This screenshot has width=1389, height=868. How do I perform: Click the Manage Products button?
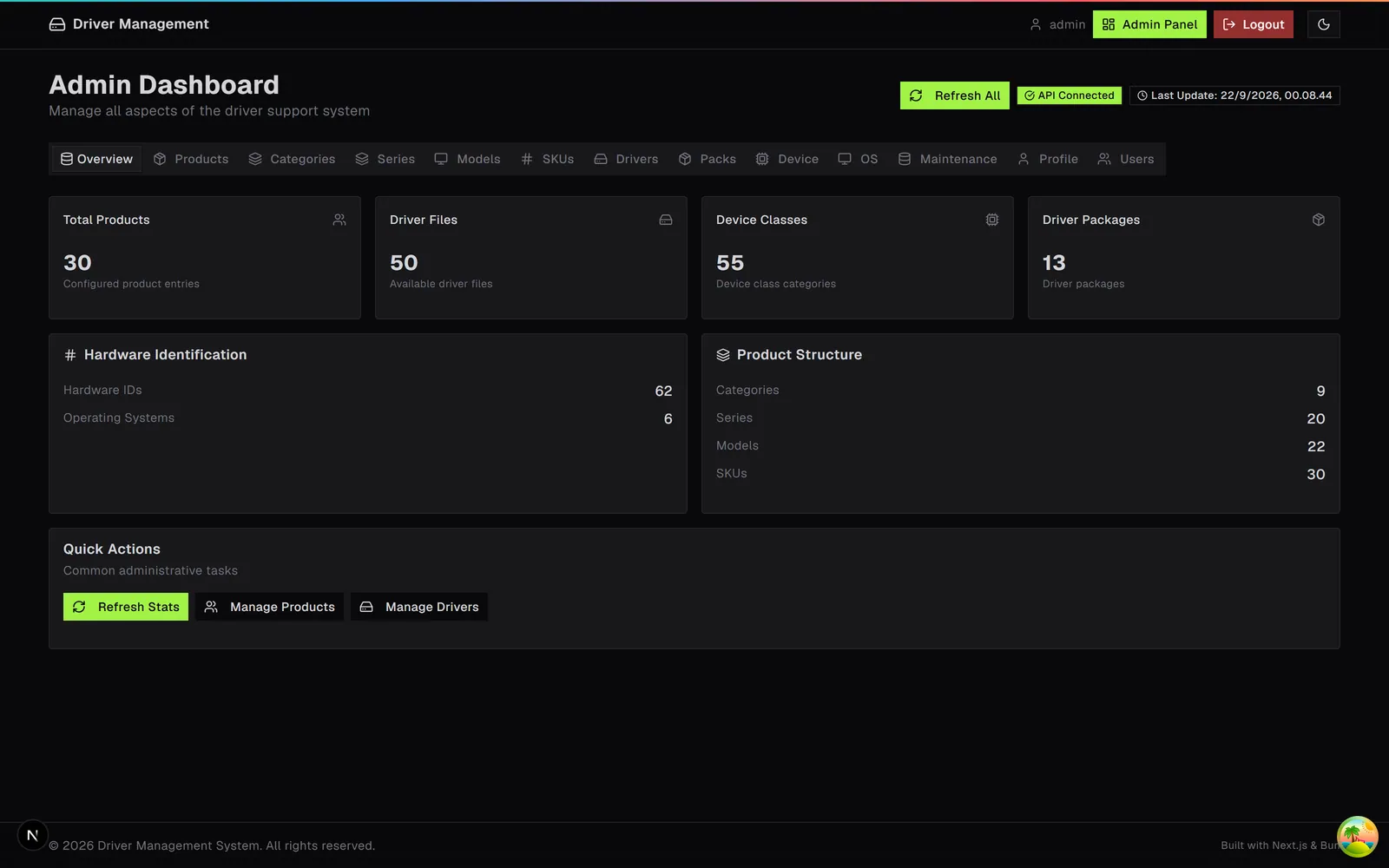click(270, 607)
